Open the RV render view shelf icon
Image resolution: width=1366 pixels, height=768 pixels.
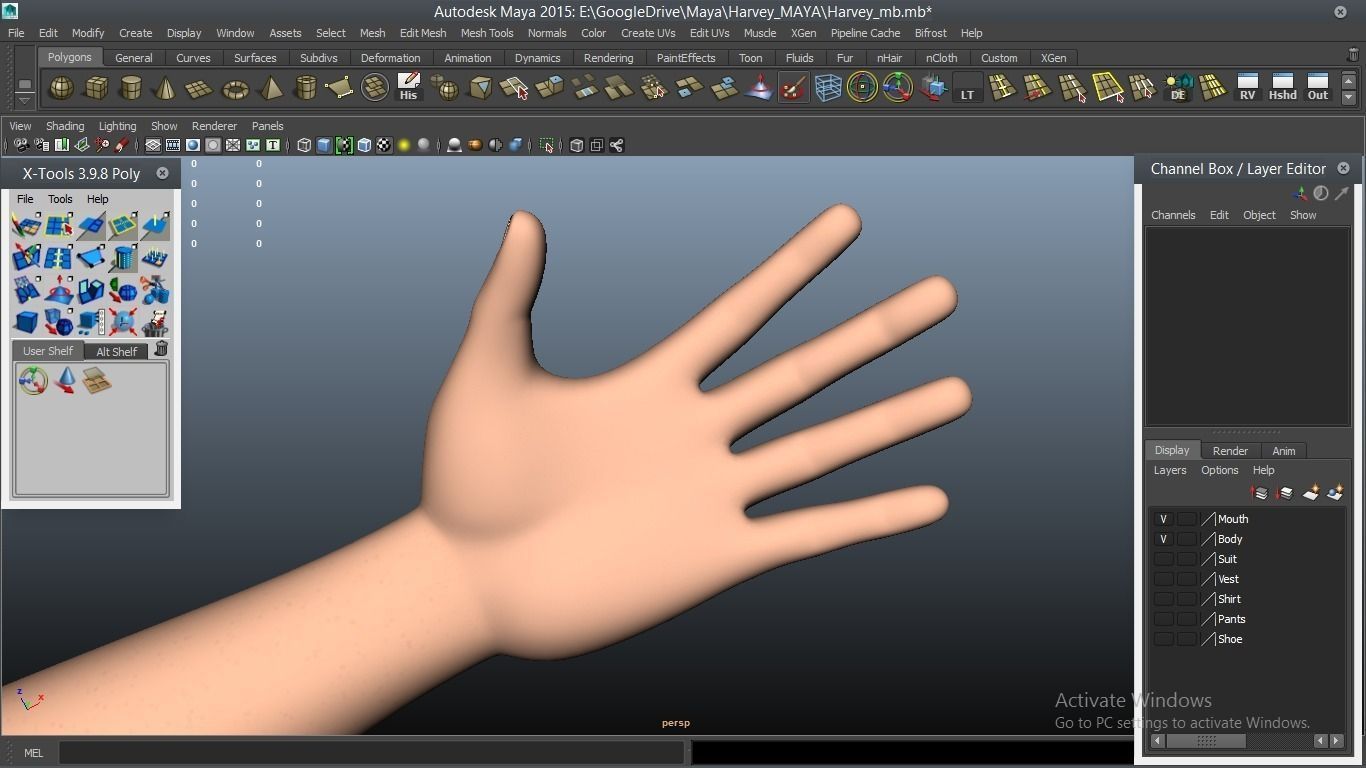pyautogui.click(x=1247, y=87)
